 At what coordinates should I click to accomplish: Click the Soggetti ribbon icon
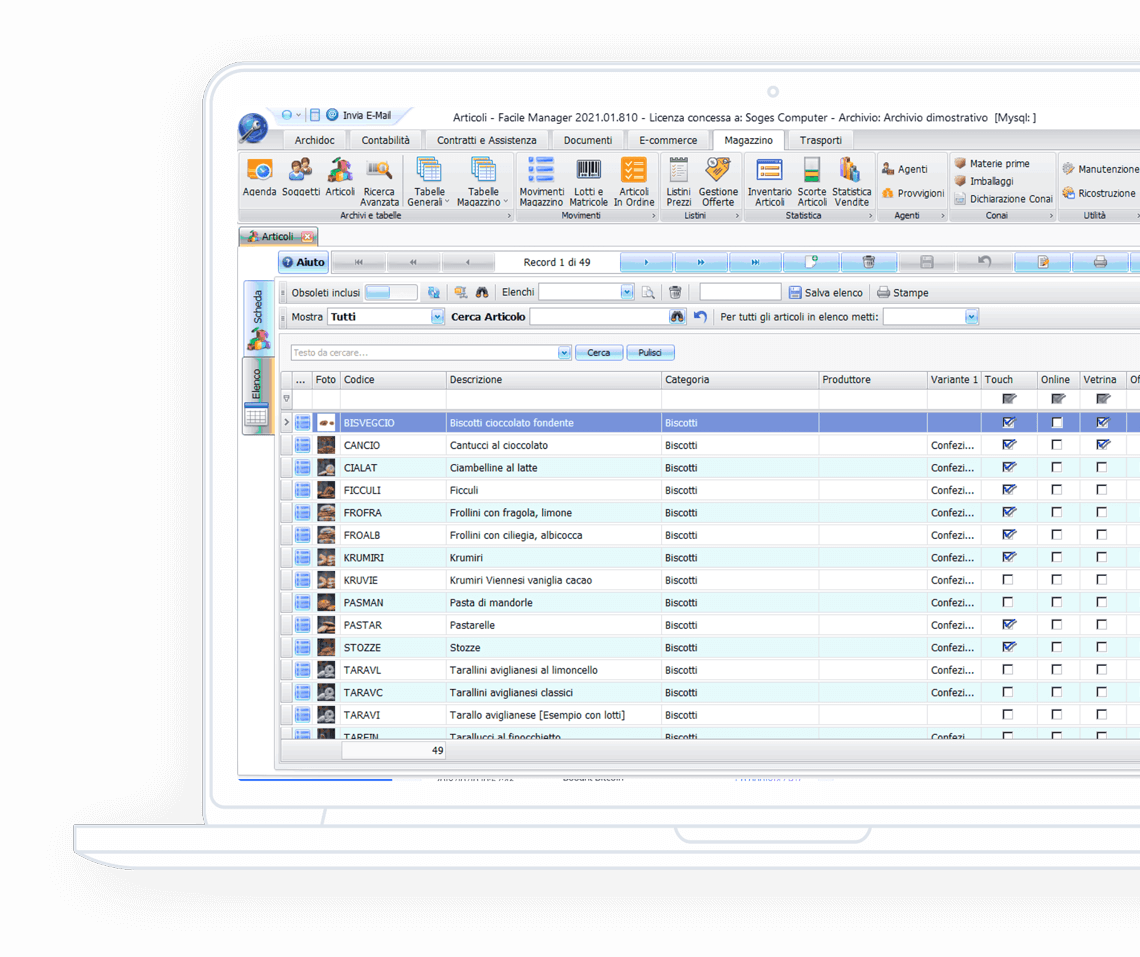(x=300, y=172)
